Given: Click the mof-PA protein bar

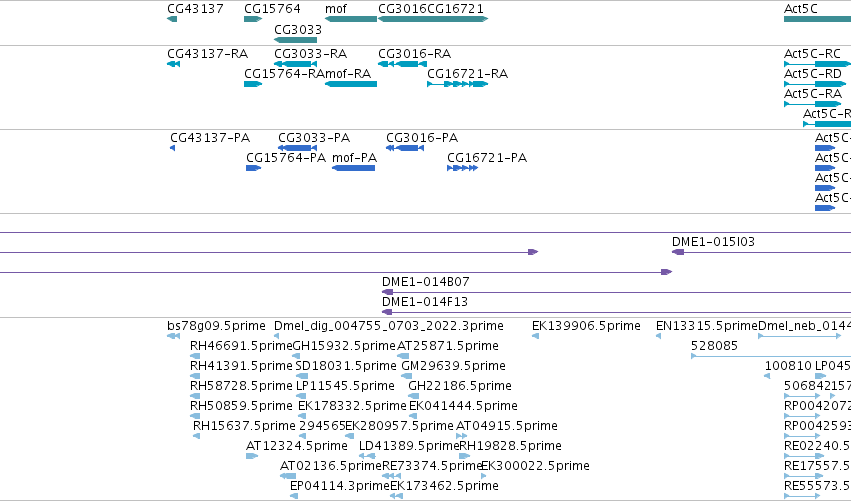Looking at the screenshot, I should 353,168.
